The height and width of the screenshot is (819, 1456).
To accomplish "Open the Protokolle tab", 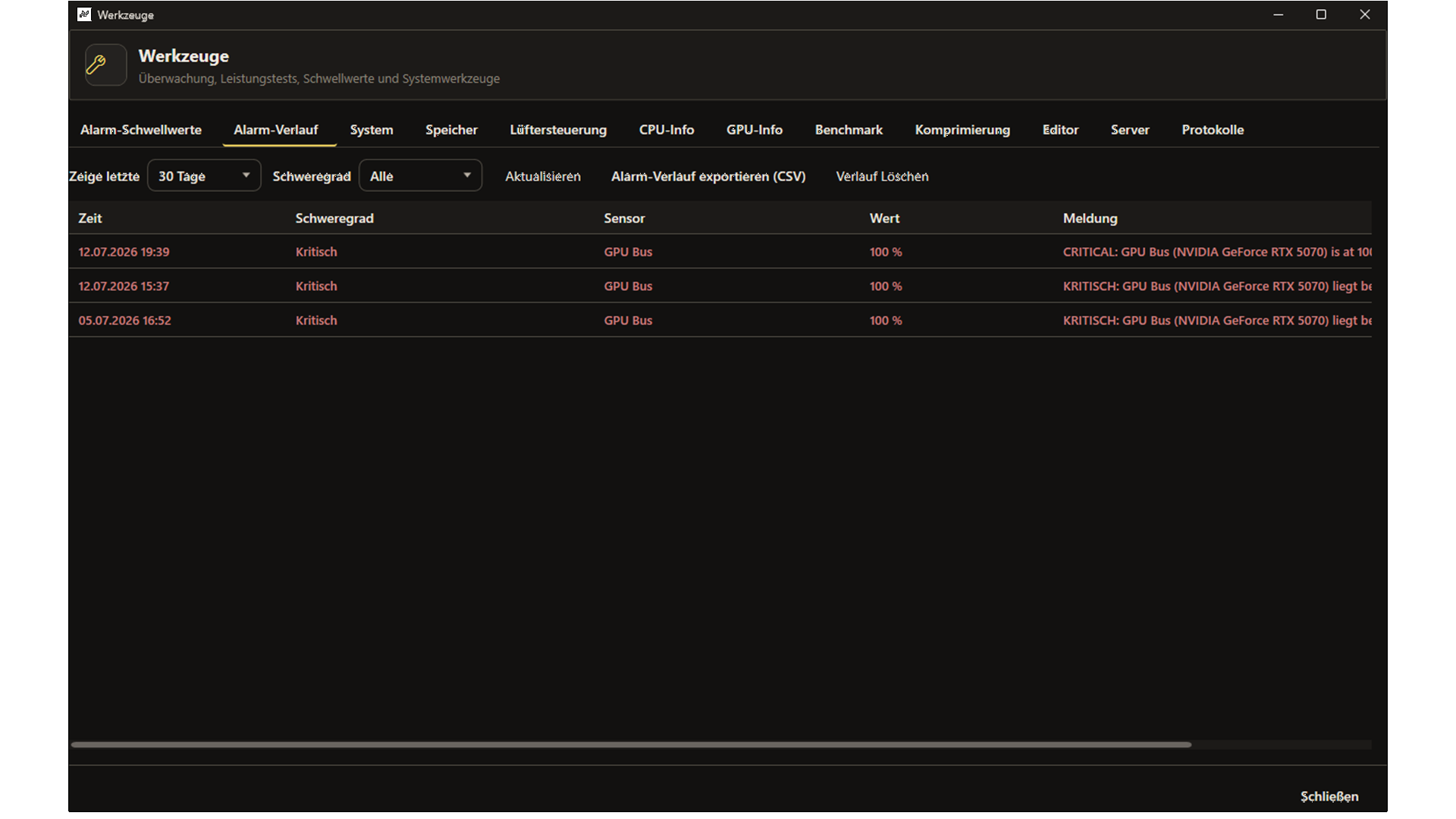I will [x=1213, y=130].
